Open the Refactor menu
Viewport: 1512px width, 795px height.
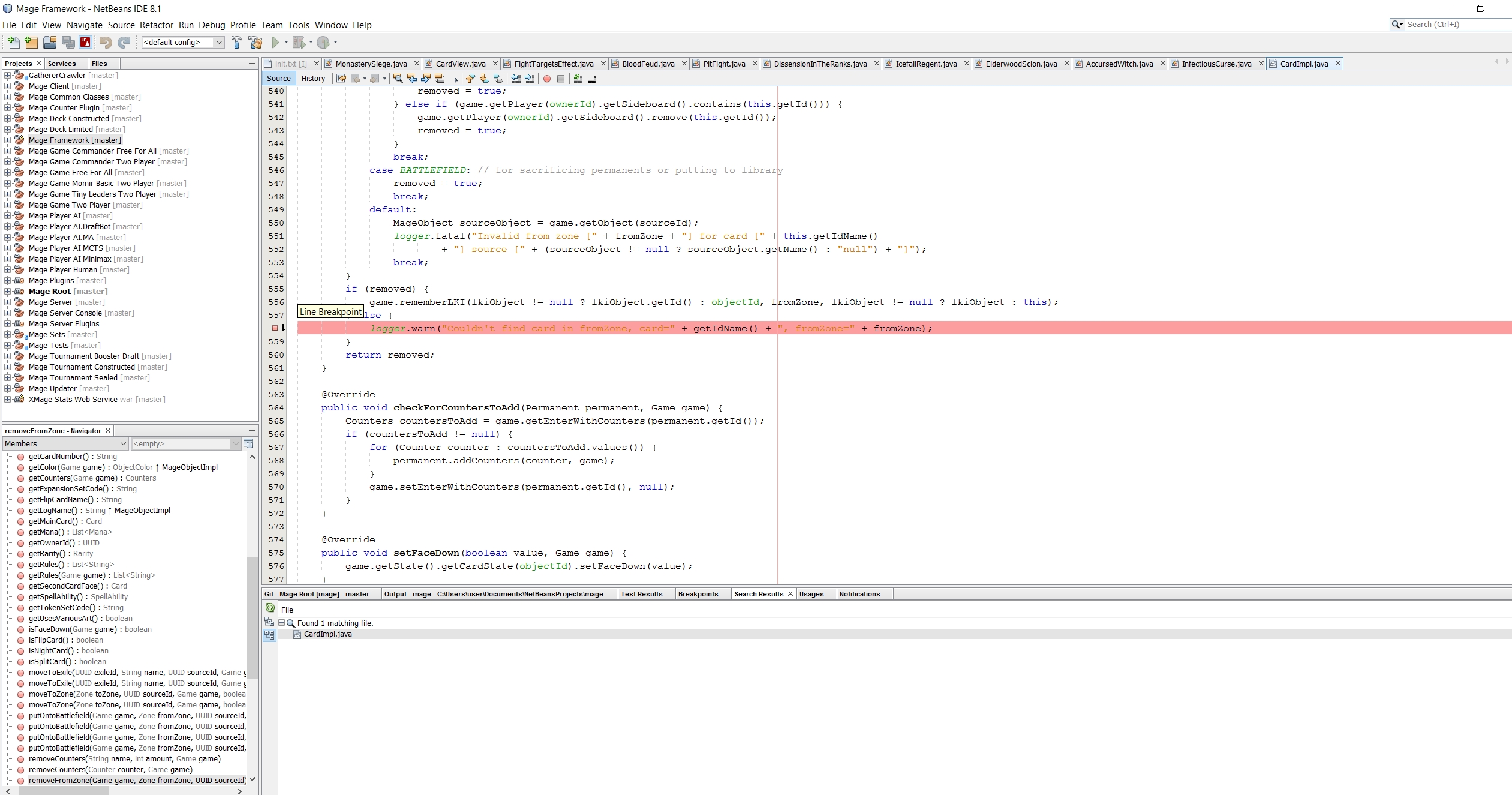[156, 25]
